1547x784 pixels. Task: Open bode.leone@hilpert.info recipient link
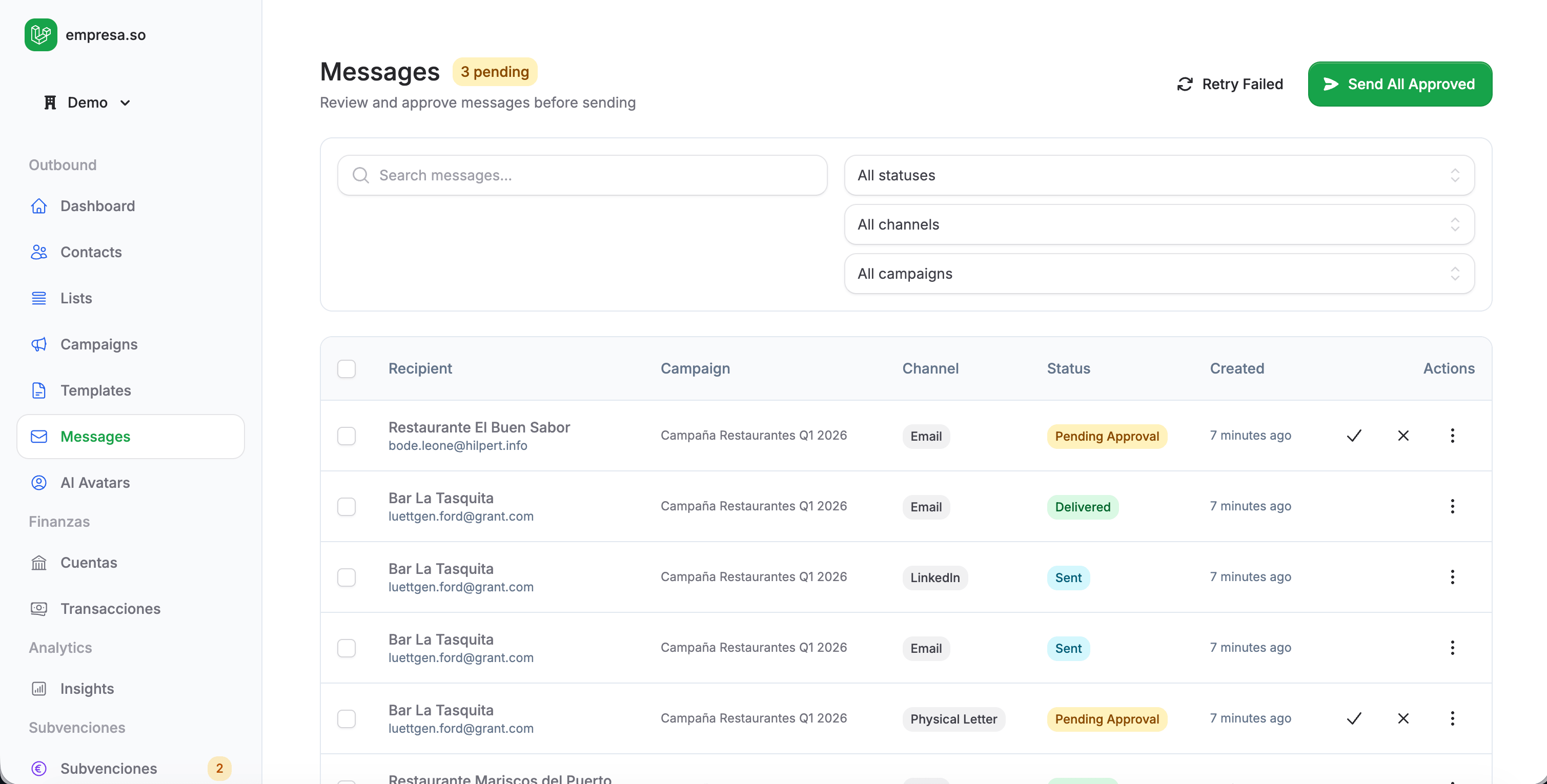pyautogui.click(x=458, y=446)
